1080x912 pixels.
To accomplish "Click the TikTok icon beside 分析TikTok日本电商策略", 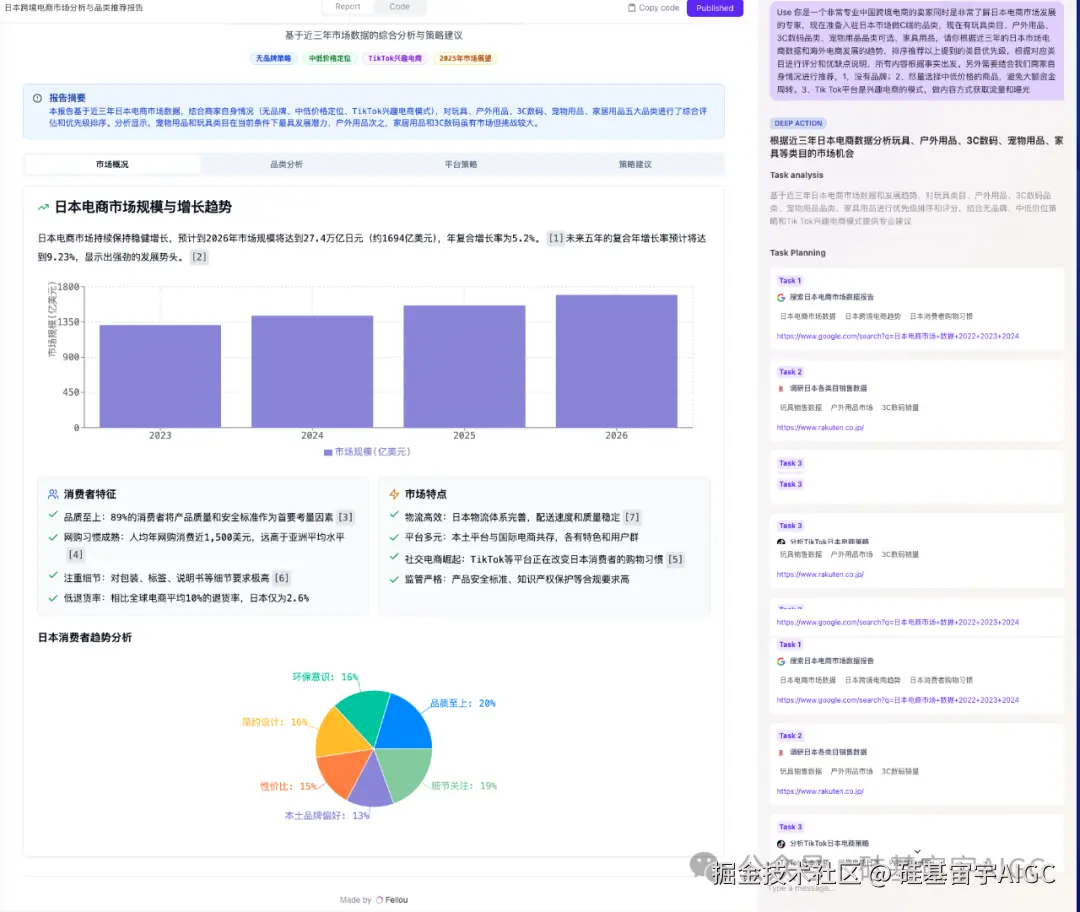I will [781, 540].
